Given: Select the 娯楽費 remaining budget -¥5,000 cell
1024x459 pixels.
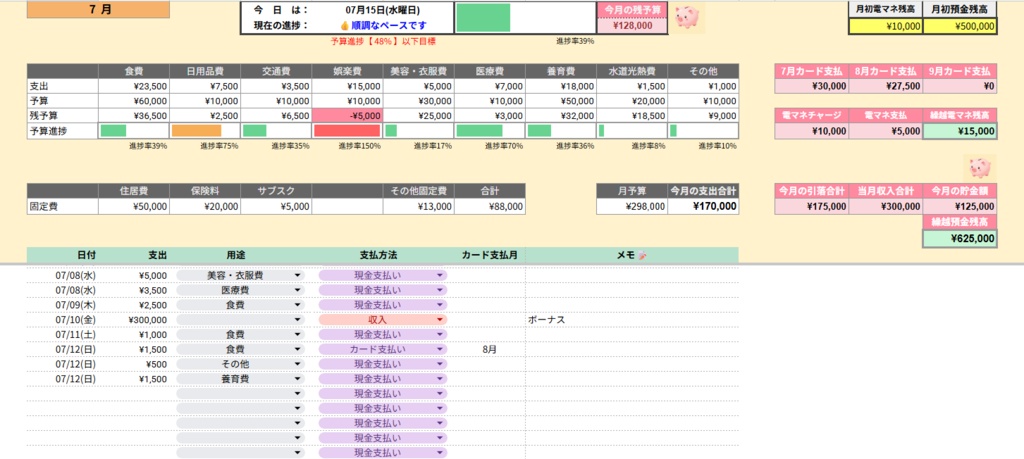Looking at the screenshot, I should click(347, 115).
